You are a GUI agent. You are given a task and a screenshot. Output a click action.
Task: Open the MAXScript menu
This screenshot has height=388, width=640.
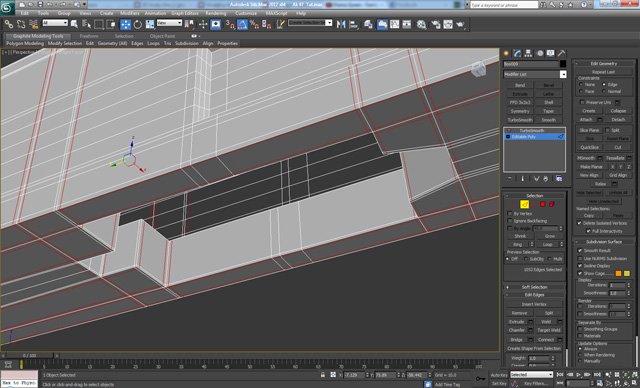276,13
